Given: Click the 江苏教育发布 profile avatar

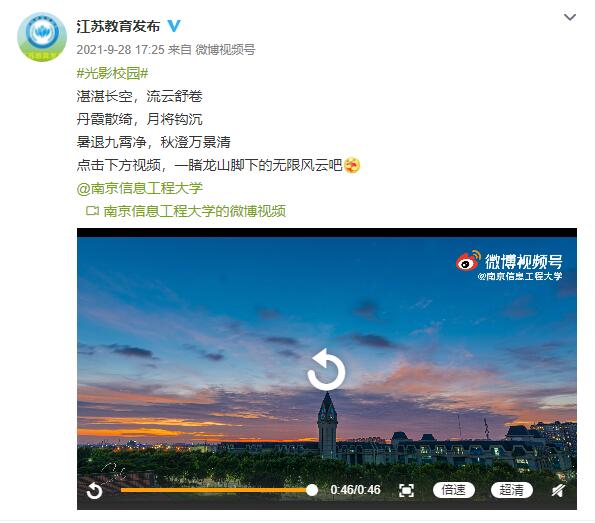Looking at the screenshot, I should coord(42,37).
